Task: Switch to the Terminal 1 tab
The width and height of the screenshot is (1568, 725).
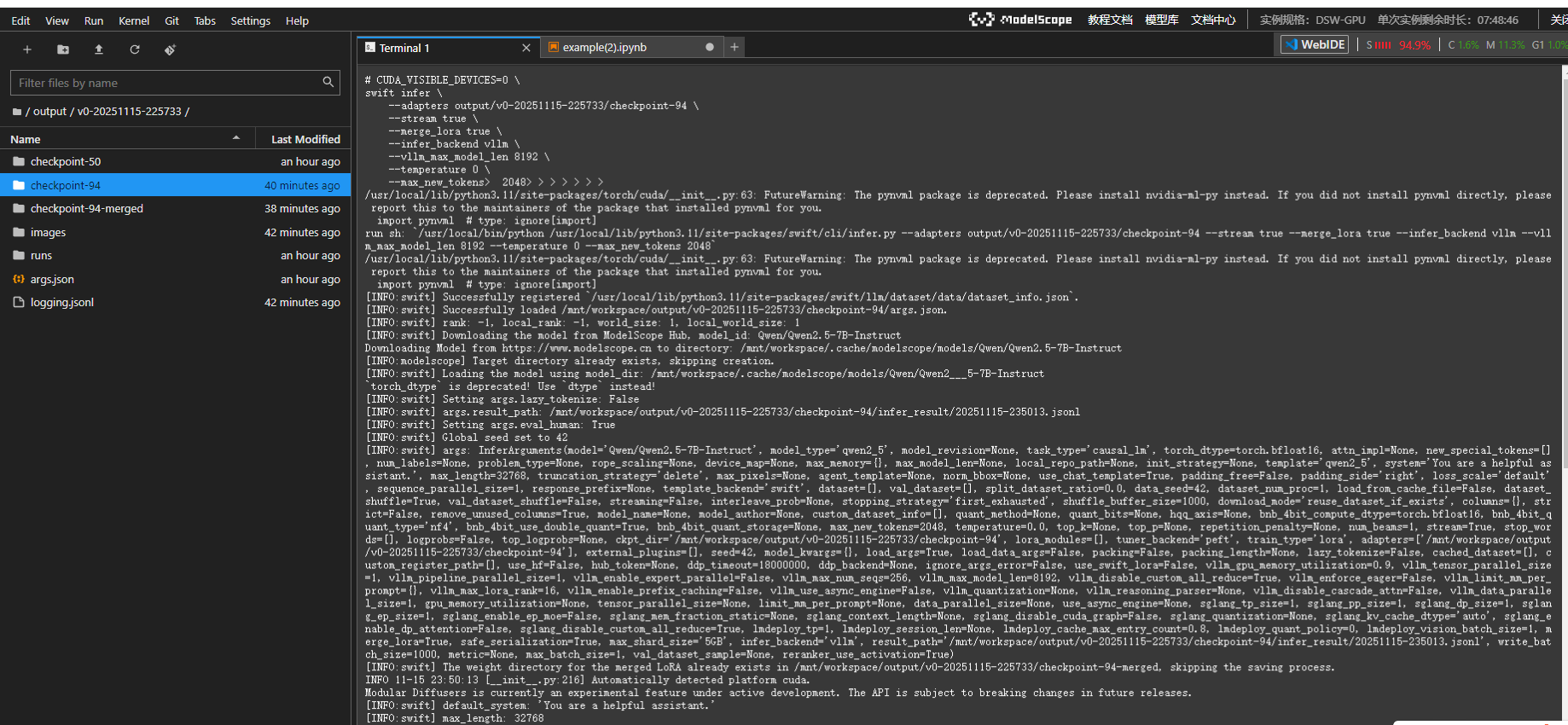Action: coord(447,48)
